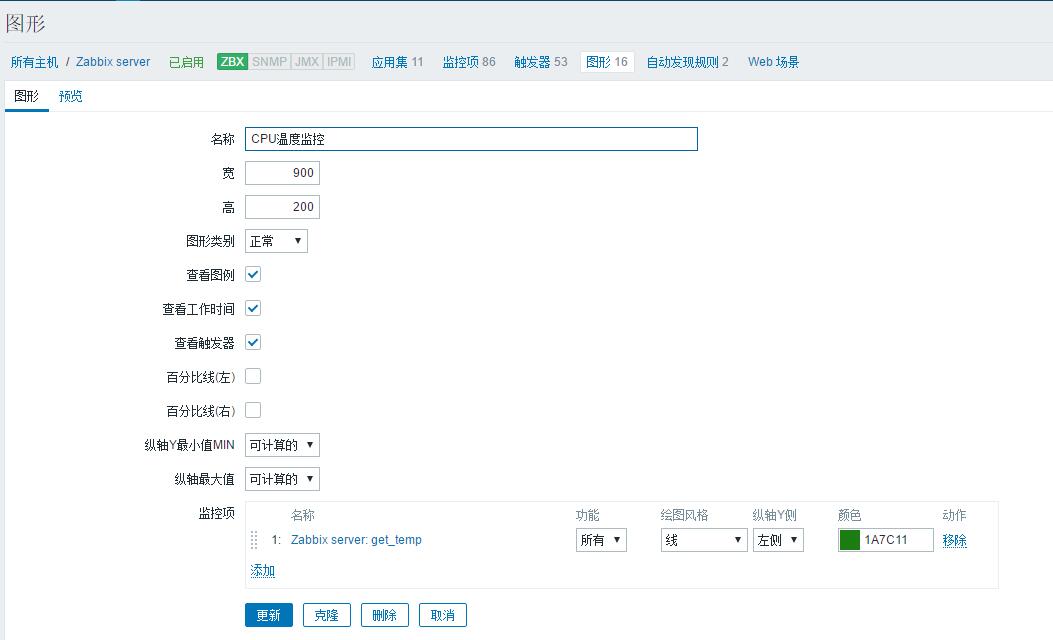
Task: Click the SNMP availability badge
Action: click(x=269, y=62)
